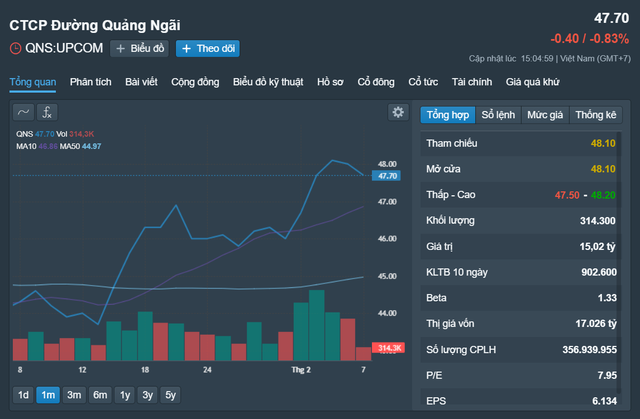Open chart settings gear icon
This screenshot has height=419, width=640.
398,113
